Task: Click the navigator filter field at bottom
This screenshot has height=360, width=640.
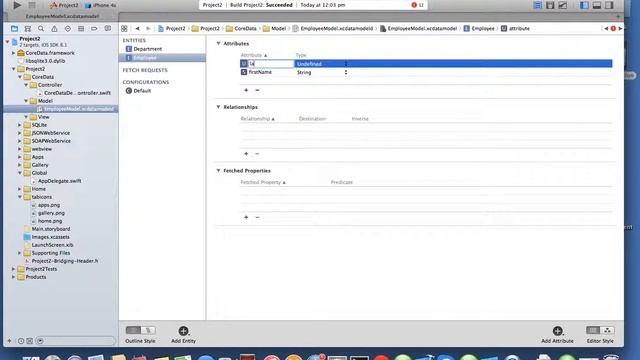Action: click(76, 341)
